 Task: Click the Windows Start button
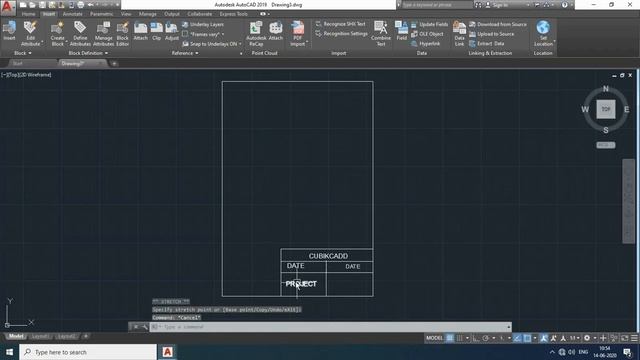pos(9,352)
